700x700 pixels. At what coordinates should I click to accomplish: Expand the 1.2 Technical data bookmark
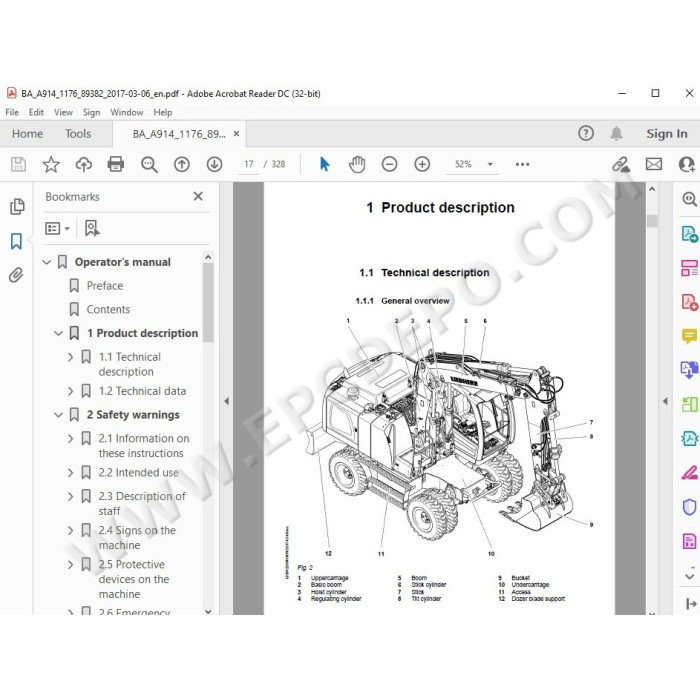click(70, 391)
